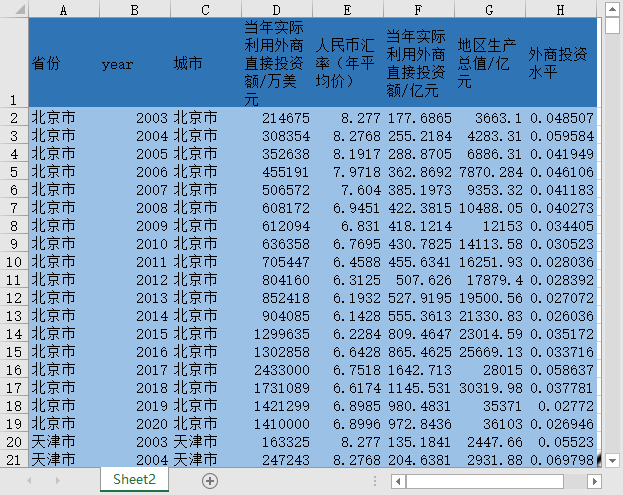Click next sheet navigation arrow
This screenshot has width=623, height=495.
tap(58, 481)
